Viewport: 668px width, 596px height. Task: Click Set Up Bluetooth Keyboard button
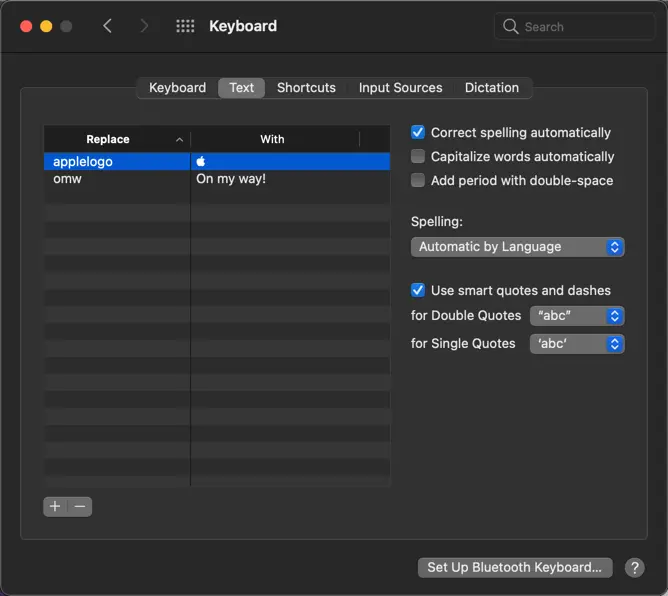[515, 567]
